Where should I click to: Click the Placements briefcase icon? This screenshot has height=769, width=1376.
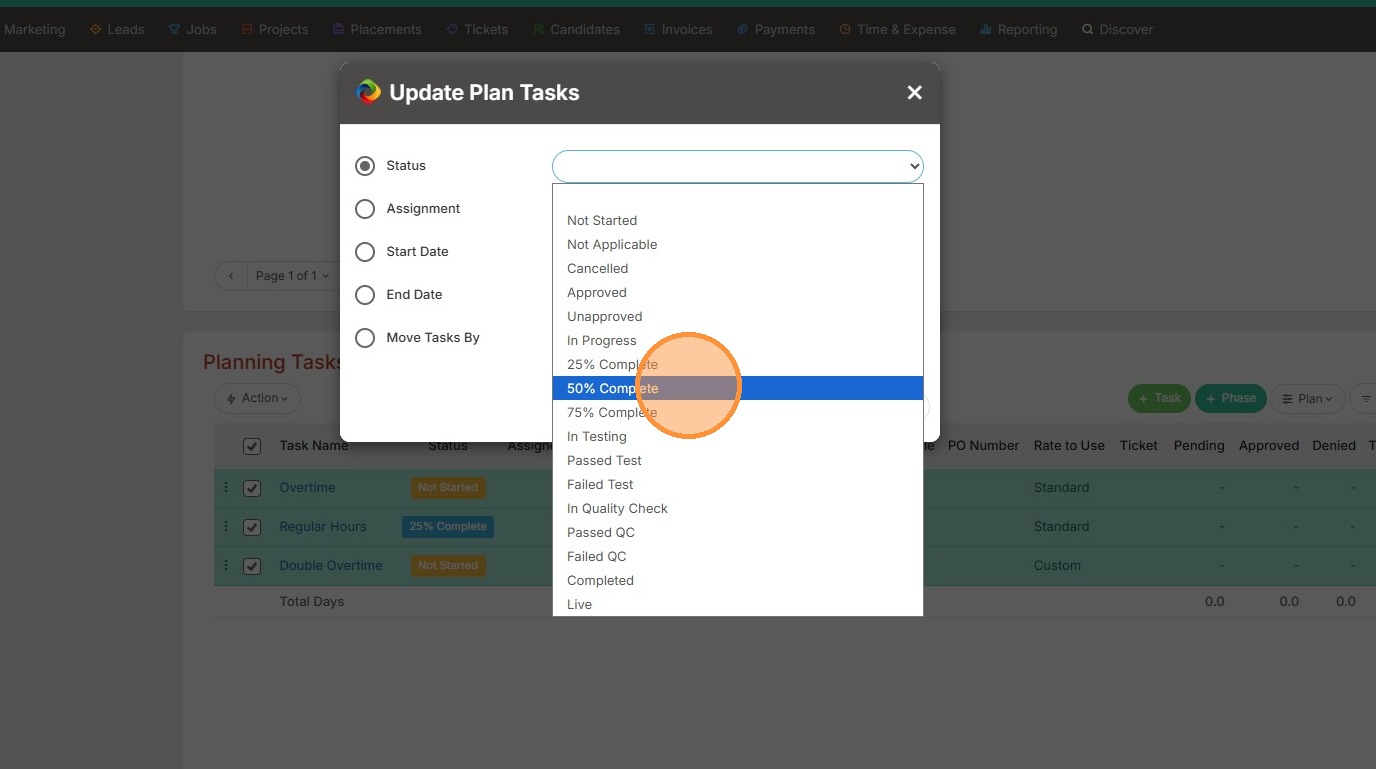pyautogui.click(x=339, y=30)
